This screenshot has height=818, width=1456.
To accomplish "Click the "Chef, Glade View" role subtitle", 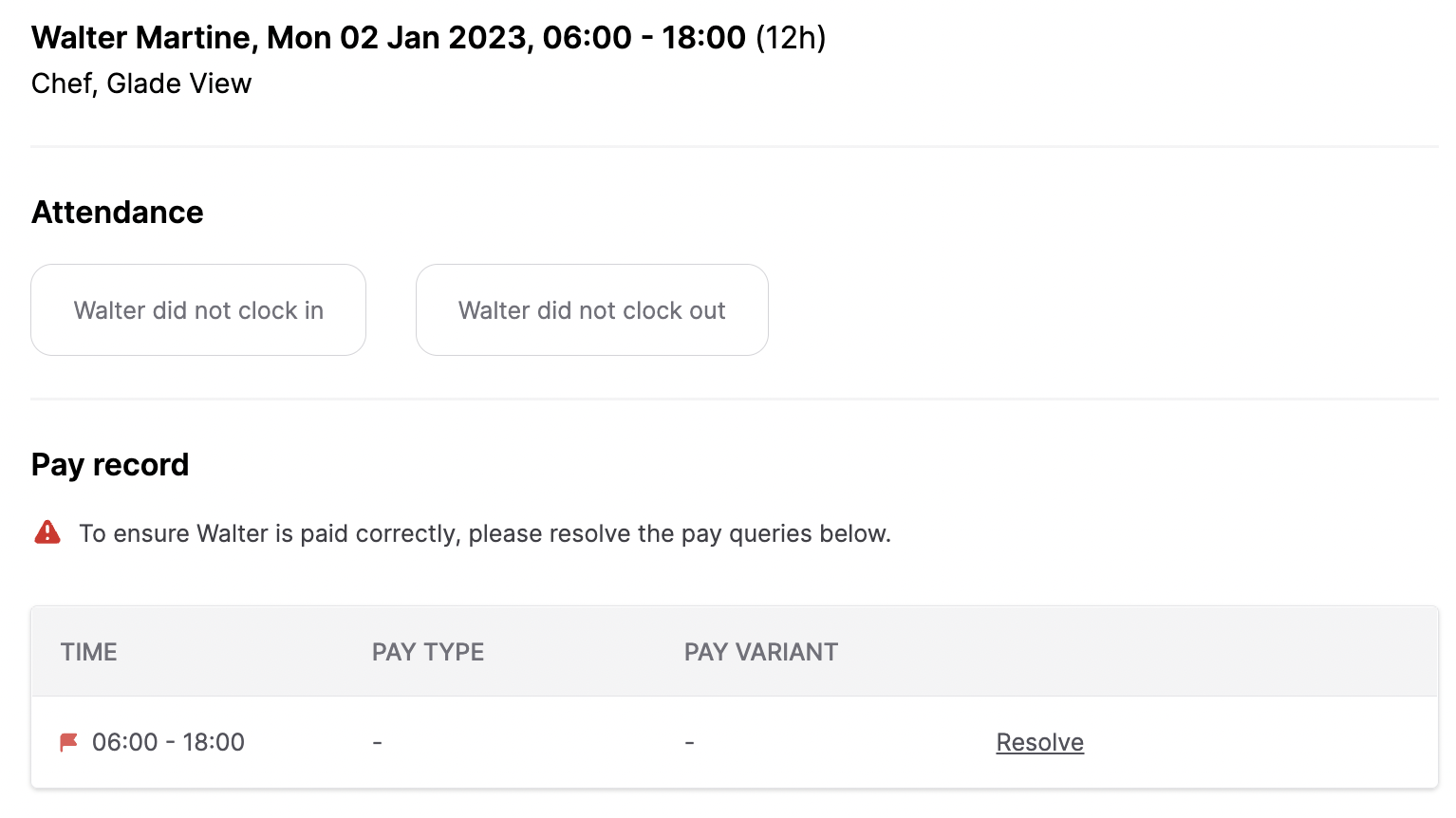I will click(x=141, y=84).
